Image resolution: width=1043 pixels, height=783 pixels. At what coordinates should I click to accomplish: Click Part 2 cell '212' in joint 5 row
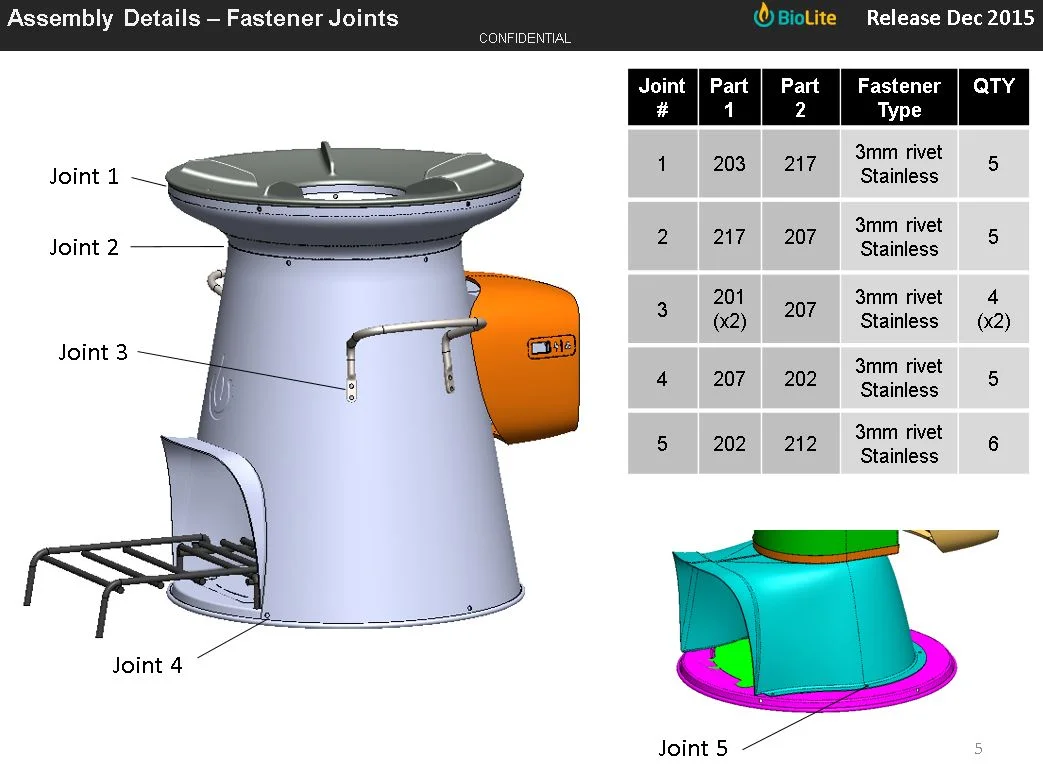click(800, 444)
